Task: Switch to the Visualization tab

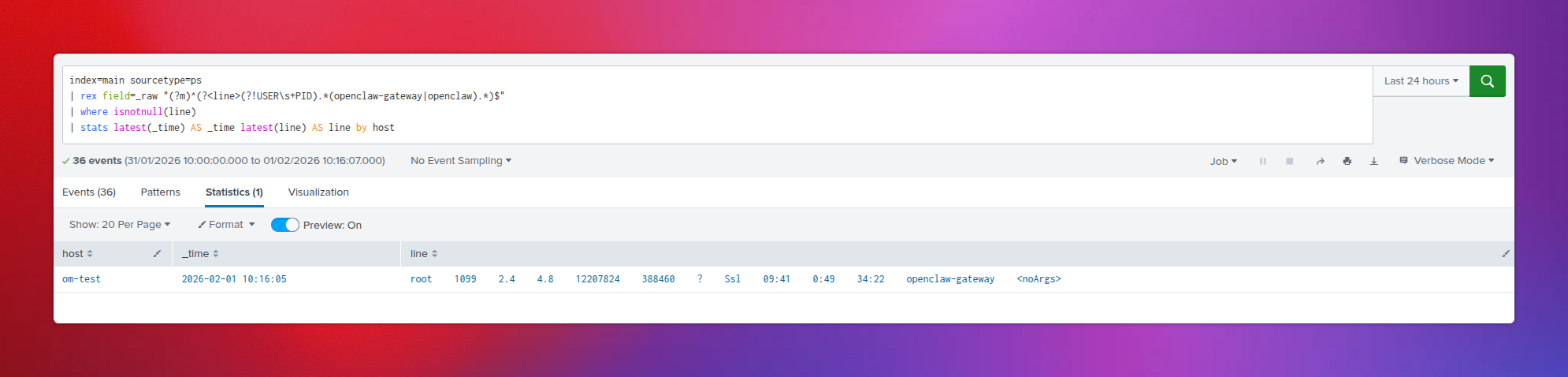Action: tap(318, 192)
